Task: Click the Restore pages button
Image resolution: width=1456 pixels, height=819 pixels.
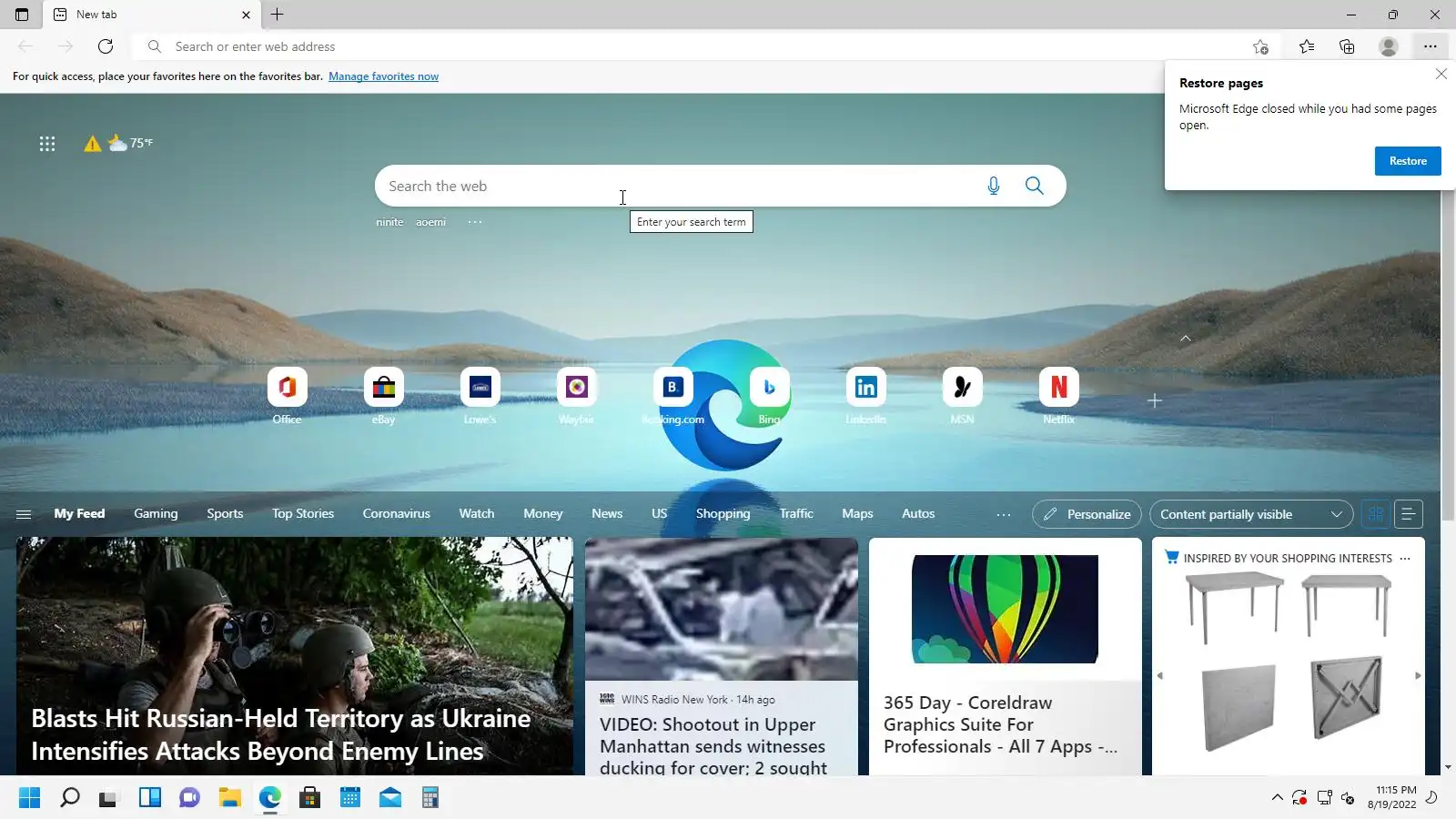Action: (x=1408, y=161)
